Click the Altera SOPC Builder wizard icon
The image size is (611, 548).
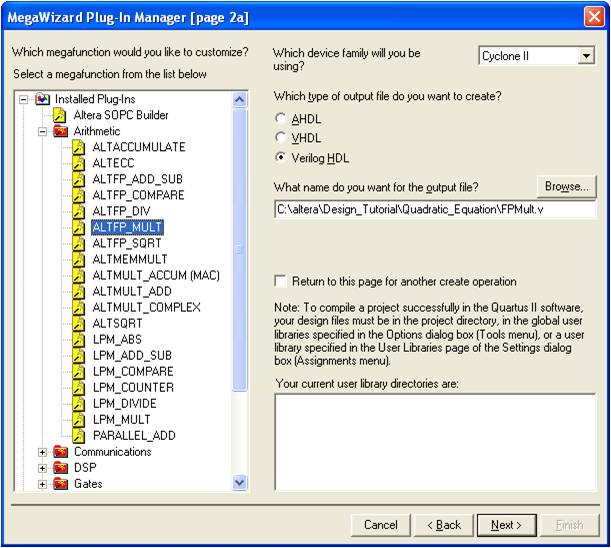click(x=60, y=115)
